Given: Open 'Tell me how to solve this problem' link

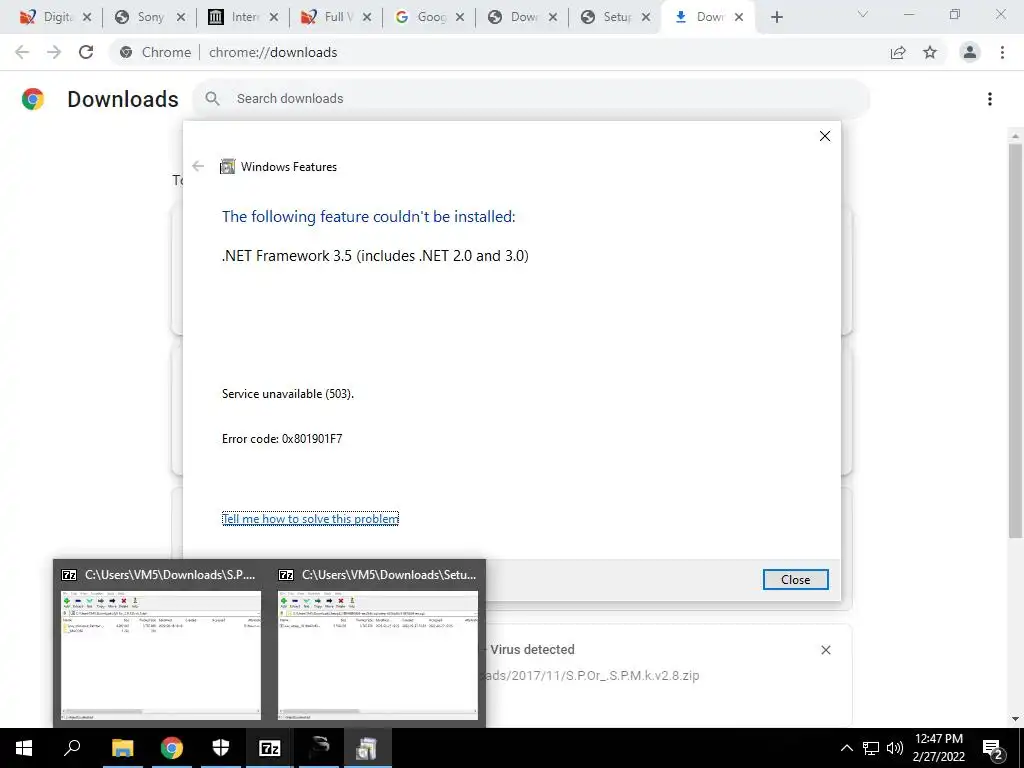Looking at the screenshot, I should (x=310, y=519).
